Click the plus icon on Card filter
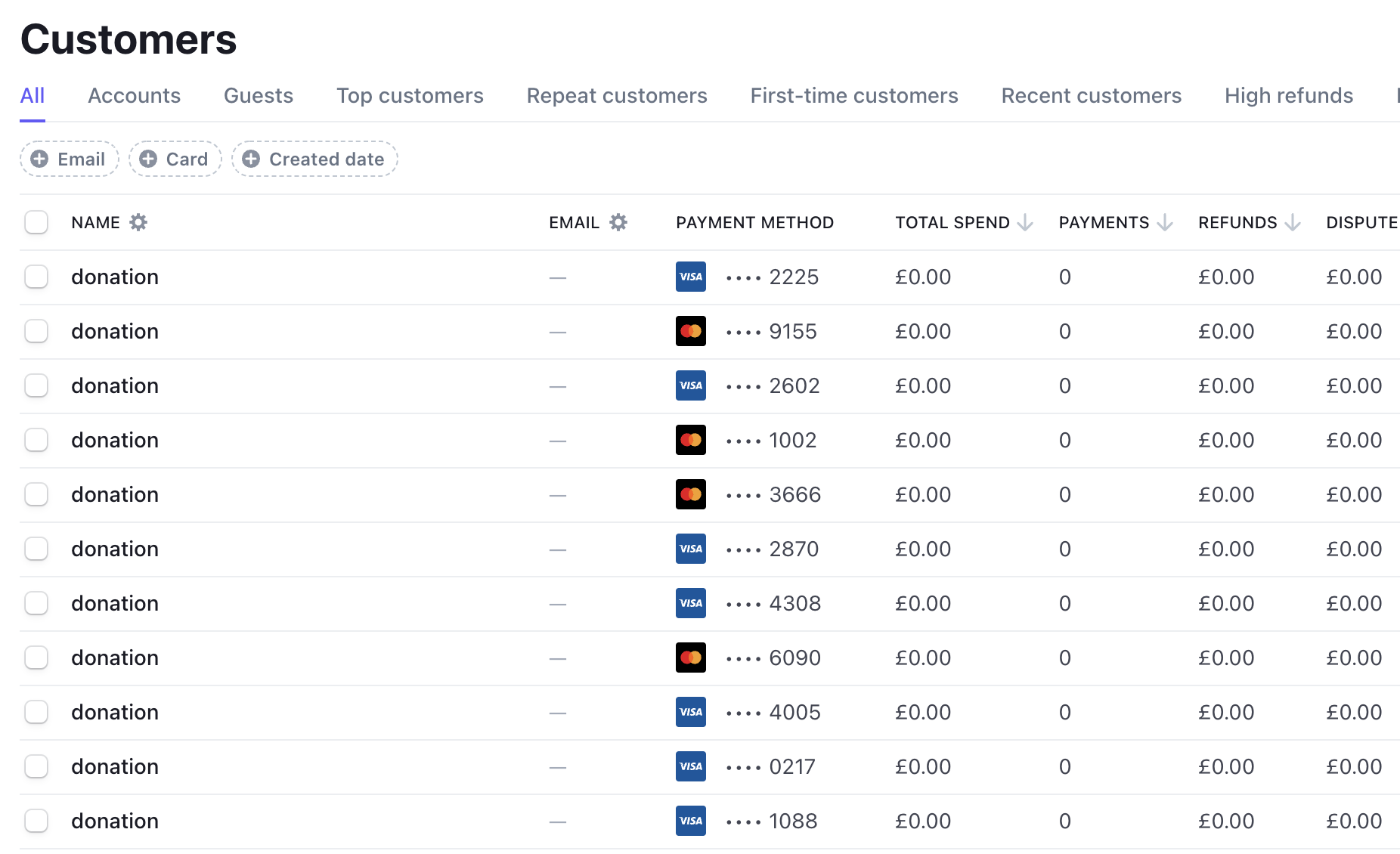This screenshot has height=854, width=1400. [x=148, y=159]
